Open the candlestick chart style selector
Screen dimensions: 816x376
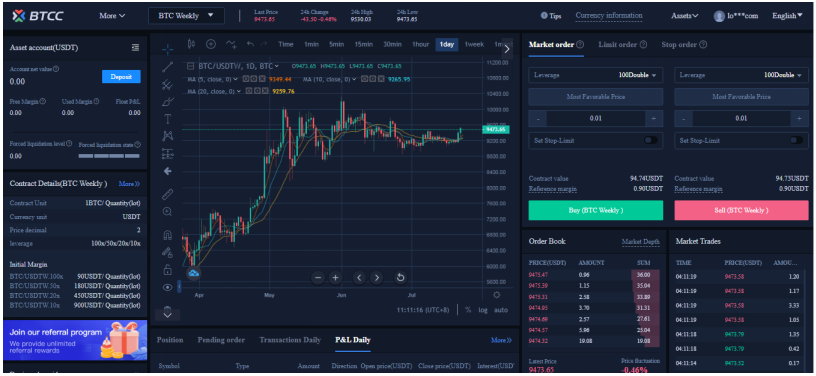191,44
